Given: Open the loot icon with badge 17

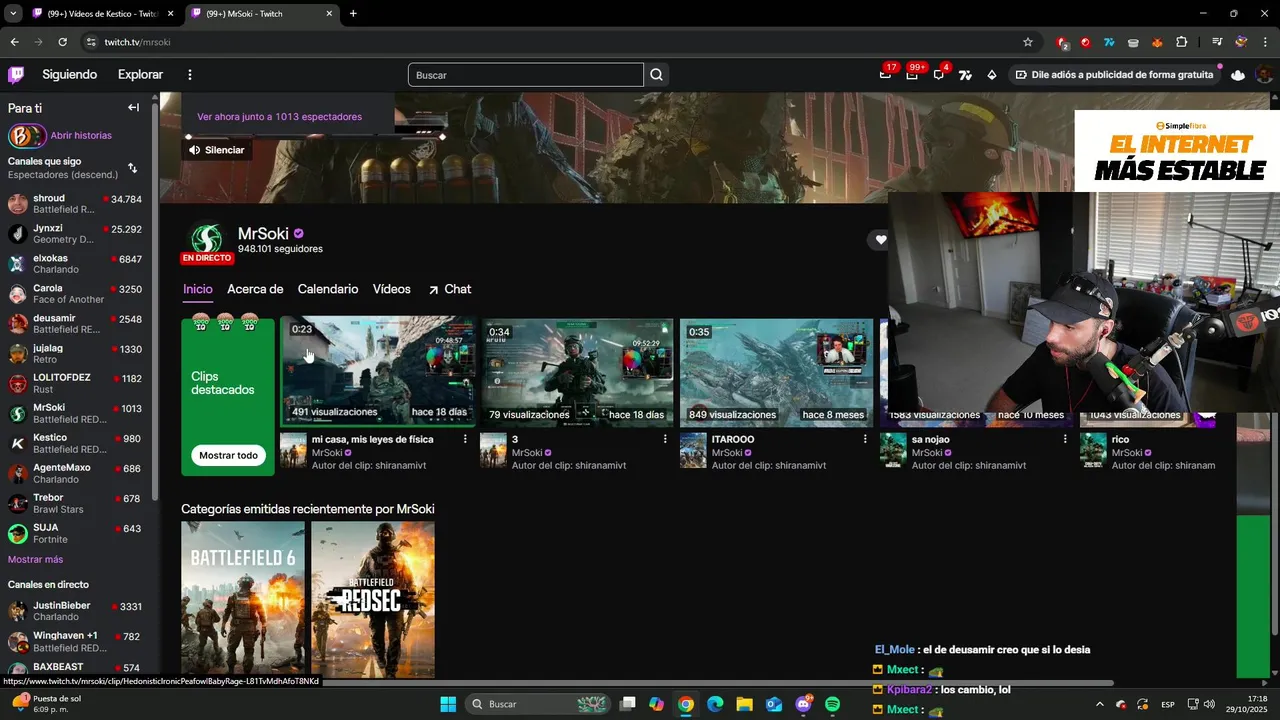Looking at the screenshot, I should [885, 75].
